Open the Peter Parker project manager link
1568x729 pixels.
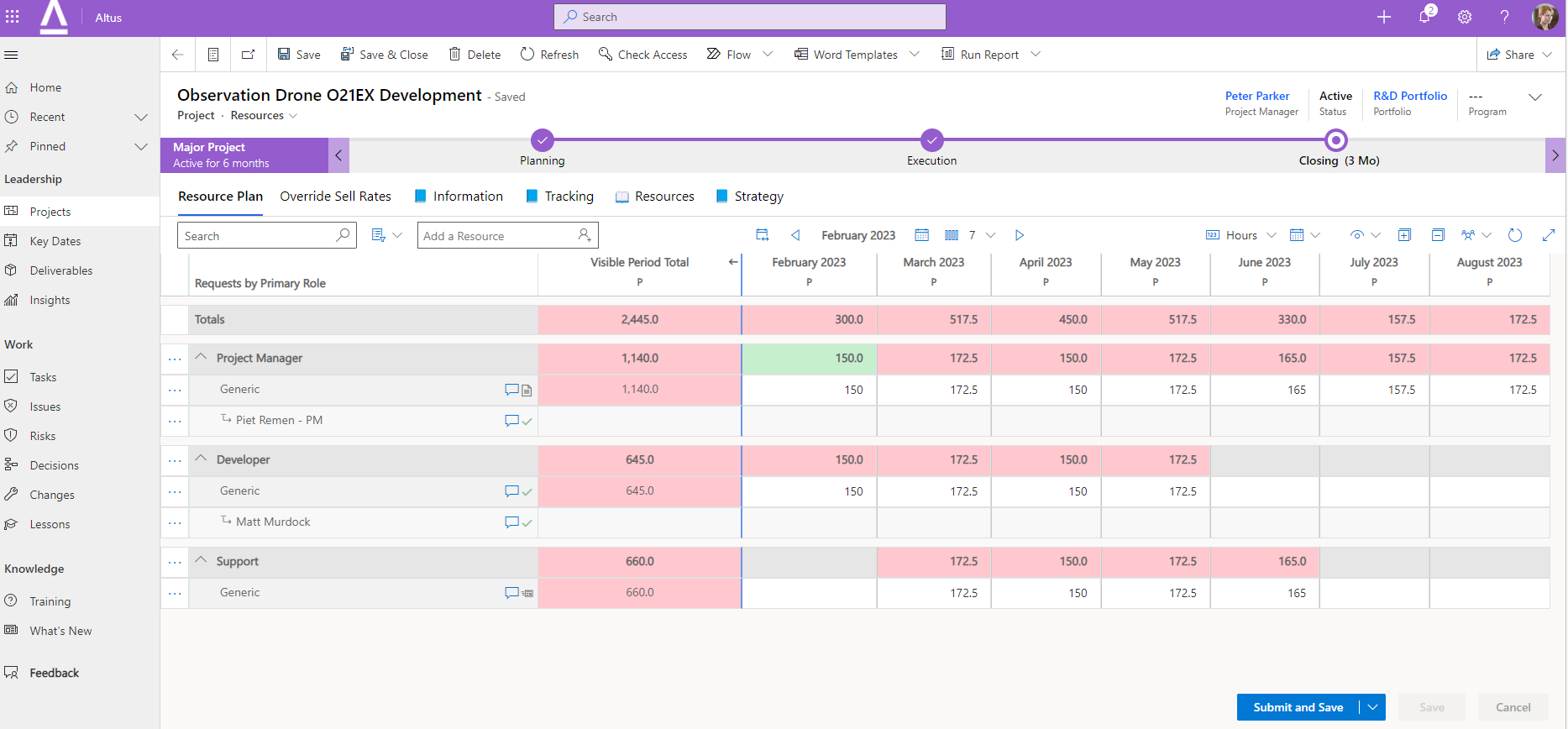point(1256,96)
